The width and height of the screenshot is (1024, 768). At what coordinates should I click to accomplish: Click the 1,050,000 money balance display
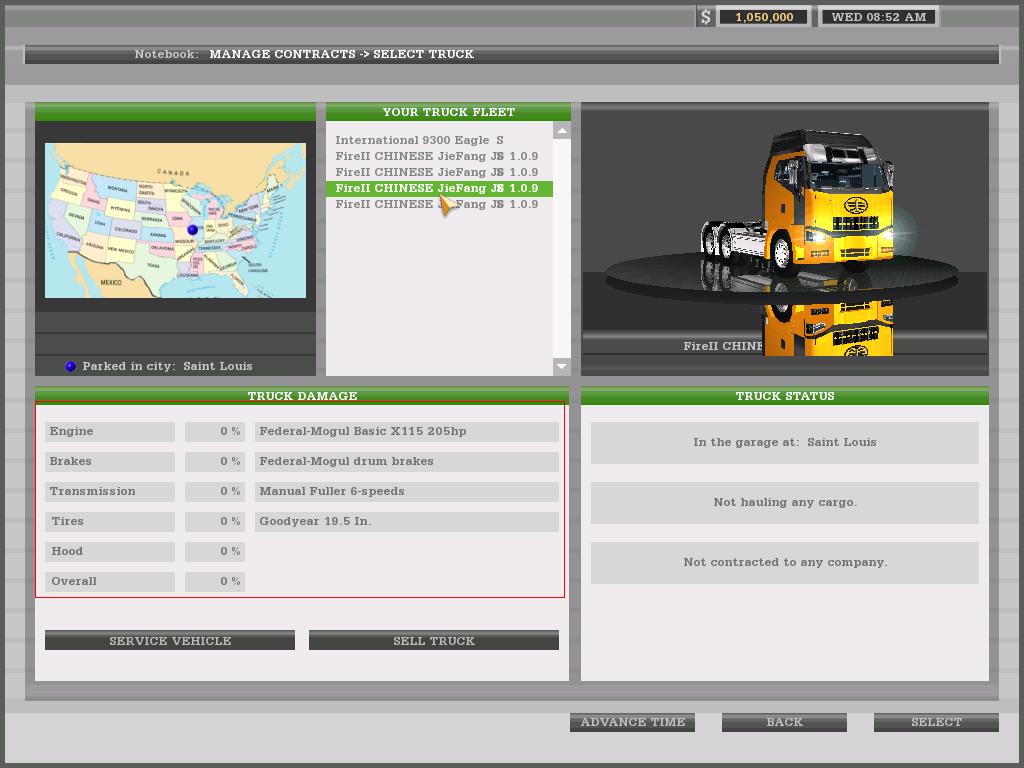coord(764,17)
